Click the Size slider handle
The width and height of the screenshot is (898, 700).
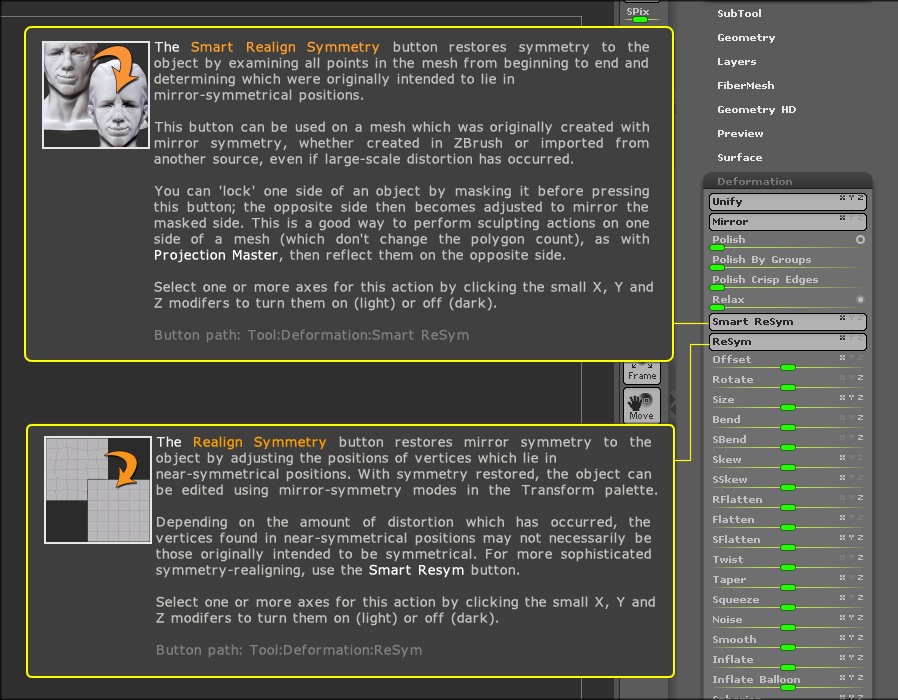click(788, 407)
